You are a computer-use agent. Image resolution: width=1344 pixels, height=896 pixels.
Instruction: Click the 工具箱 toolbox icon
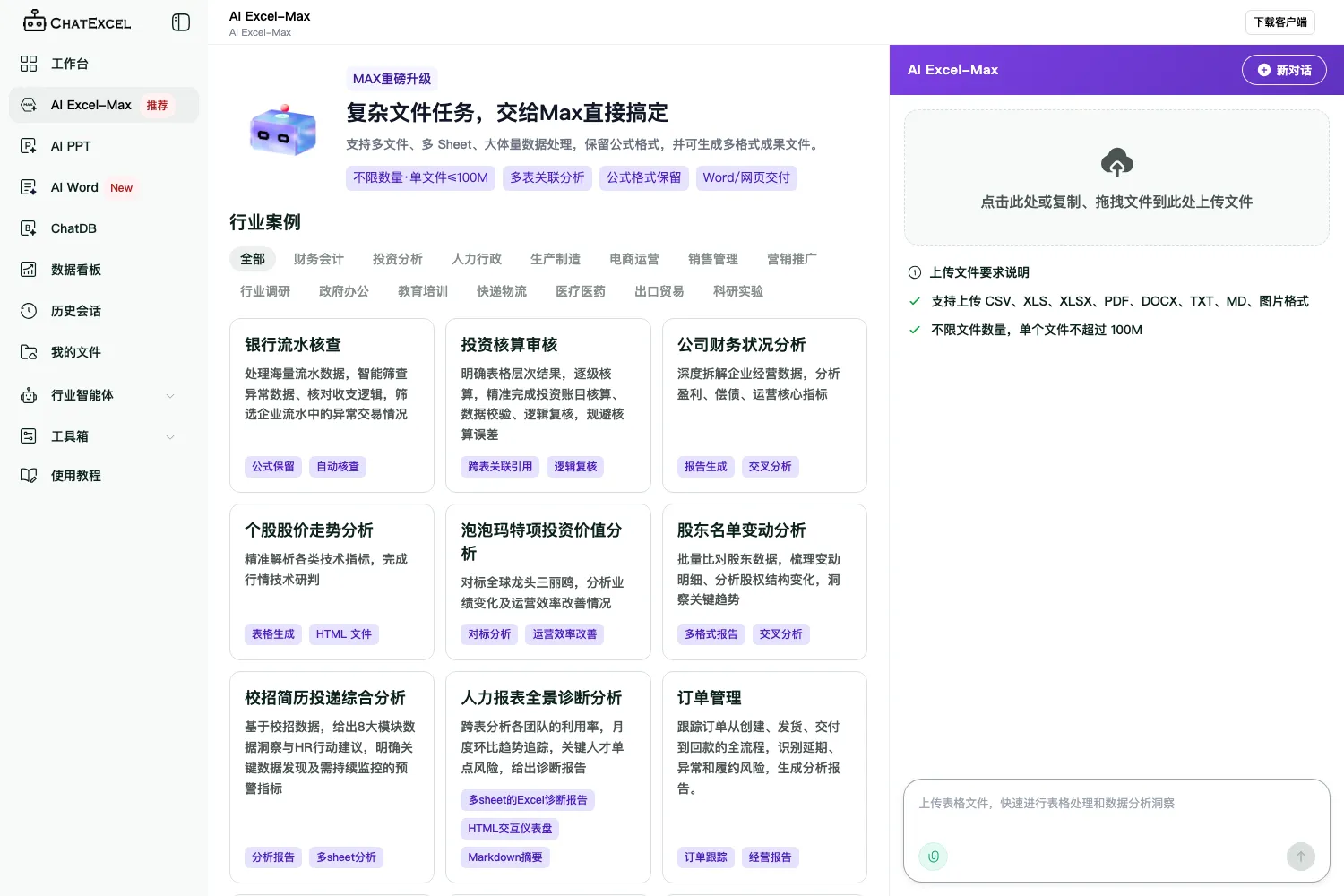[x=29, y=436]
